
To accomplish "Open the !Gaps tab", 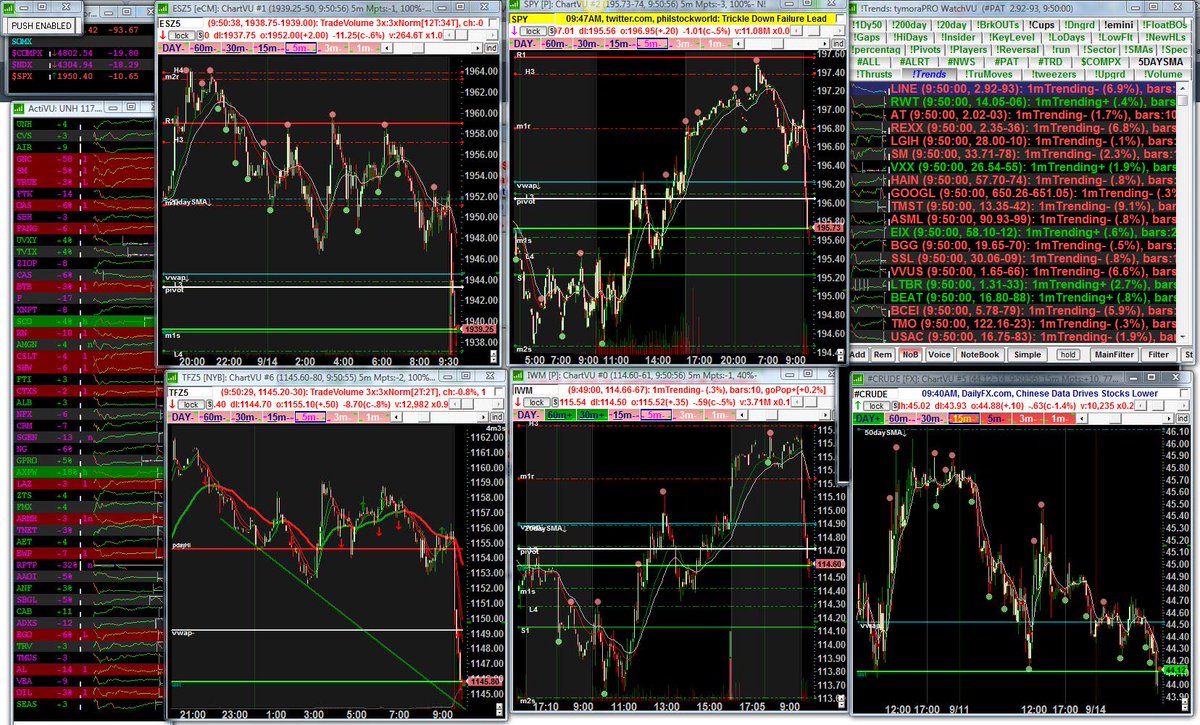I will click(x=868, y=37).
